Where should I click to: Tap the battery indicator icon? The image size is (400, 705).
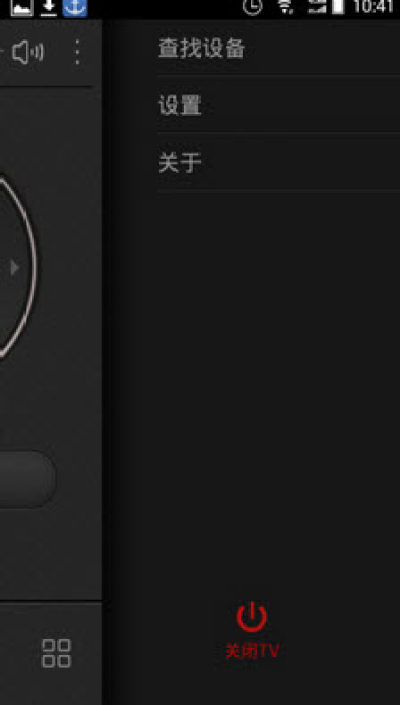point(338,7)
